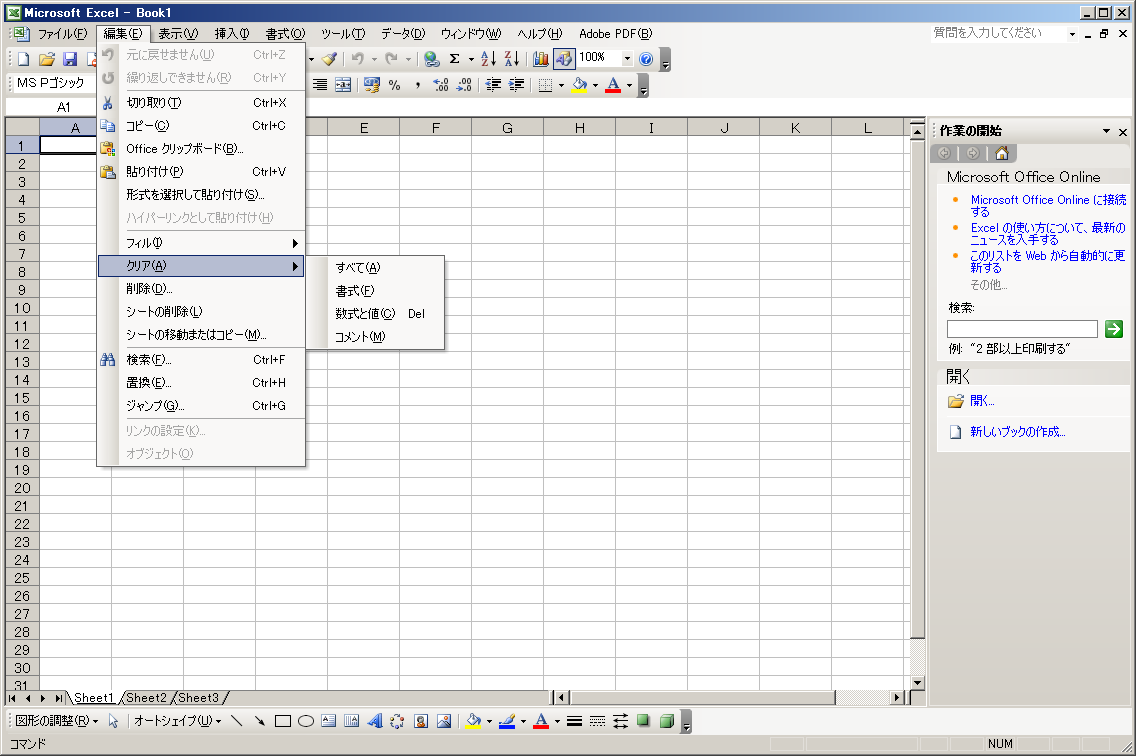This screenshot has height=756, width=1136.
Task: Click the AutoSum sigma icon
Action: 454,59
